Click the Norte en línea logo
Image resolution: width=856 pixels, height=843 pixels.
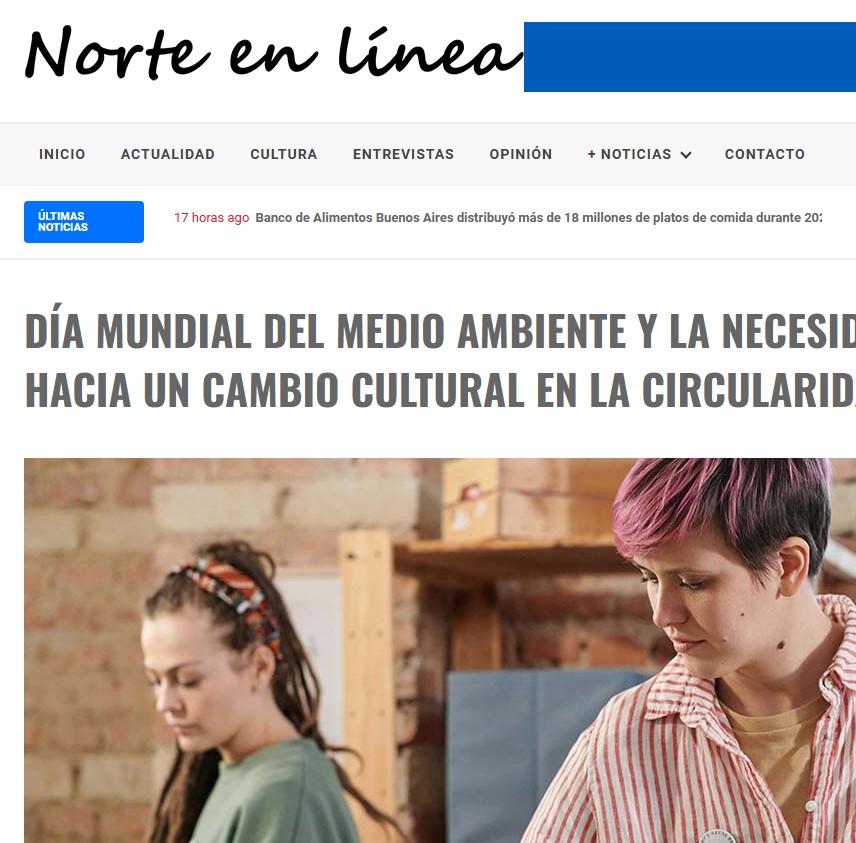tap(273, 53)
